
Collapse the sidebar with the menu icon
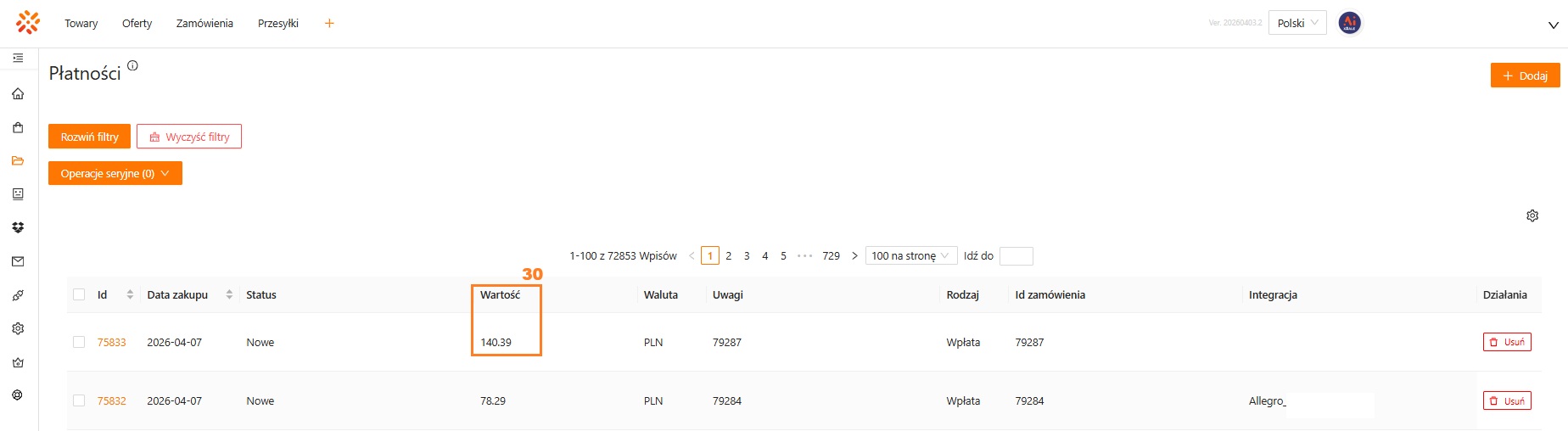point(18,59)
